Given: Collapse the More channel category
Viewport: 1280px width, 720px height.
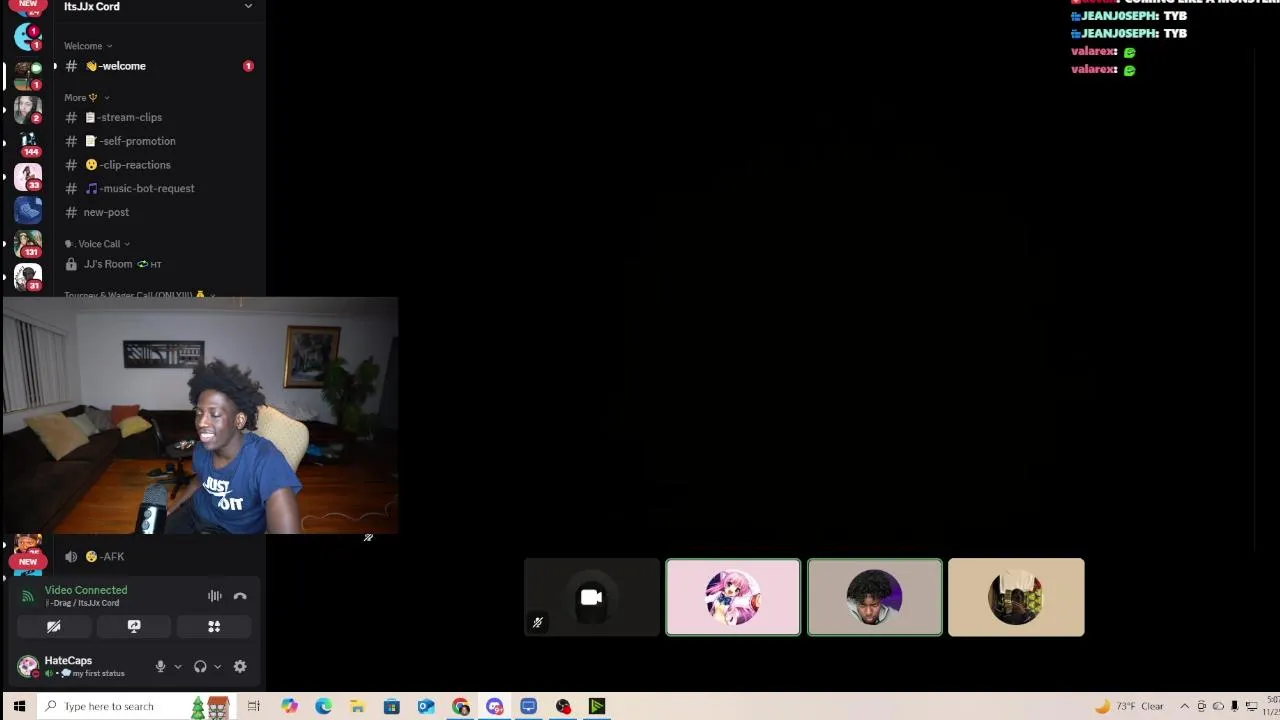Looking at the screenshot, I should point(87,98).
